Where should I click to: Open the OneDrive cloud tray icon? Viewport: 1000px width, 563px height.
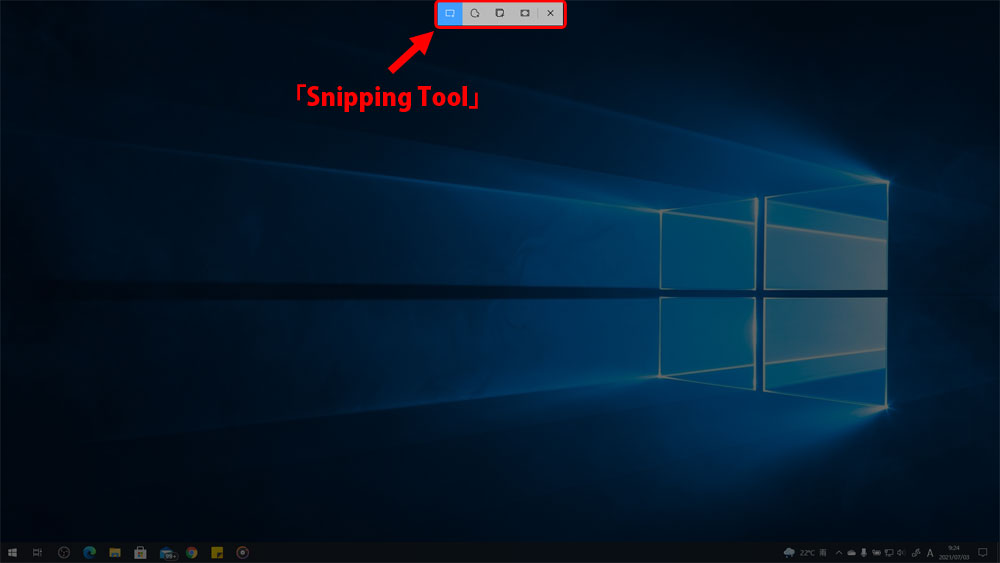click(851, 553)
